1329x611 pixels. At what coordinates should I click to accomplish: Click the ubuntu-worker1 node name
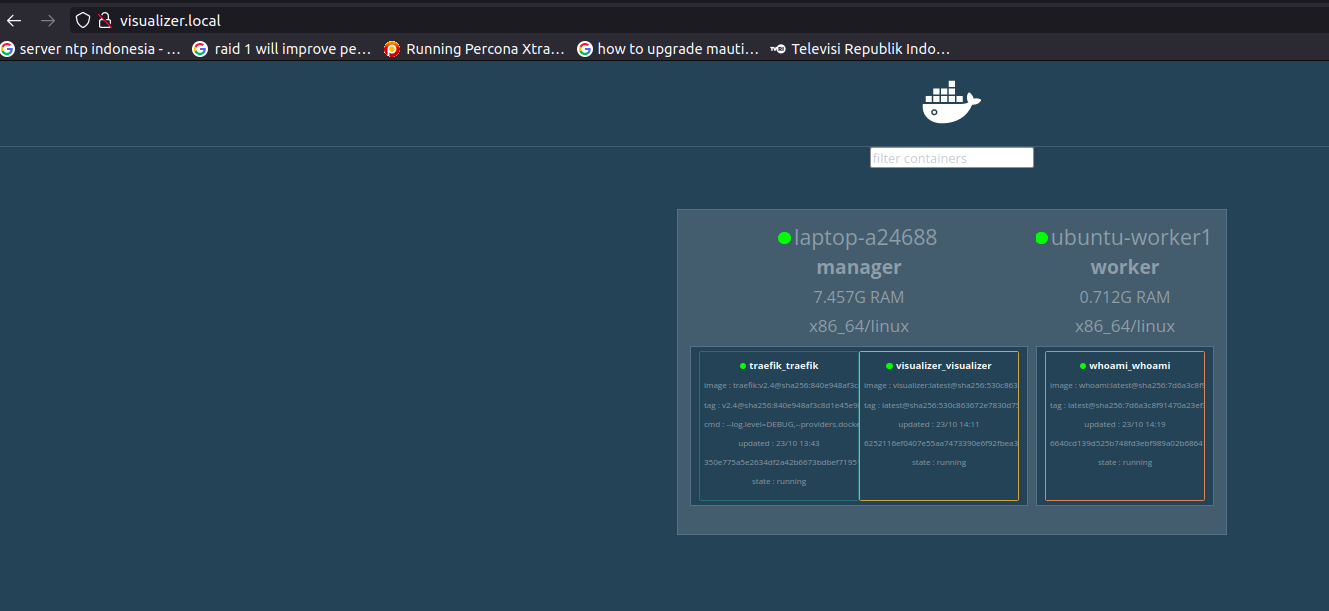1131,238
